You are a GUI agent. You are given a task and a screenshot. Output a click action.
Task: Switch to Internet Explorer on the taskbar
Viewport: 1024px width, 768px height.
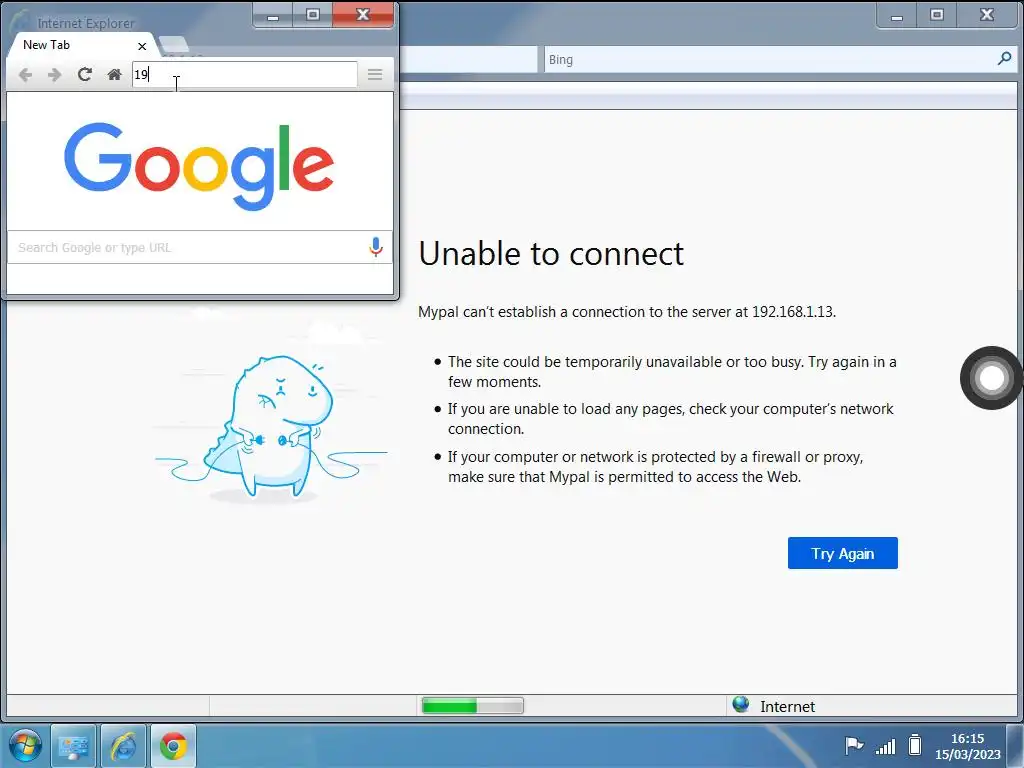(x=123, y=746)
